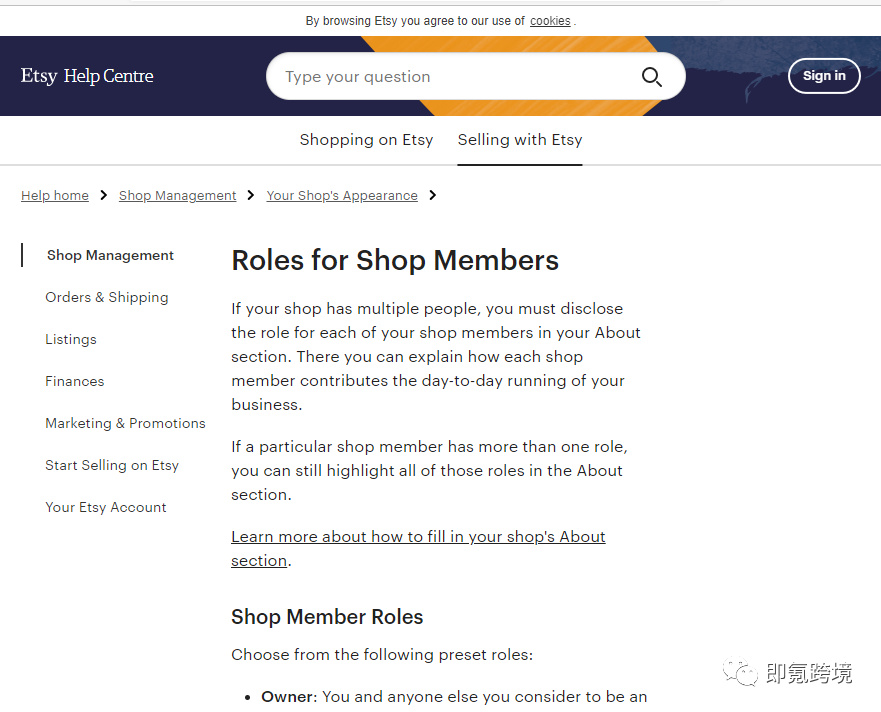Select Shop Management in sidebar
The image size is (881, 712).
pos(110,256)
